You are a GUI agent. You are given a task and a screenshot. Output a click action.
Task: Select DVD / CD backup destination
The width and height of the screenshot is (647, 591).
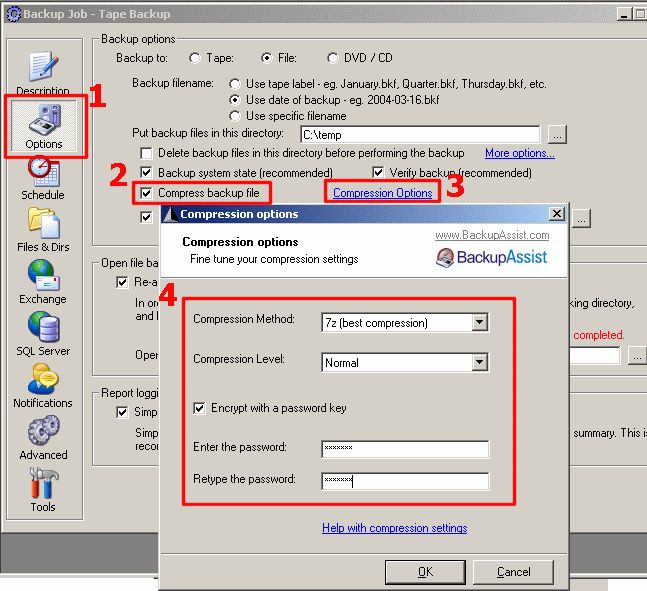coord(332,58)
